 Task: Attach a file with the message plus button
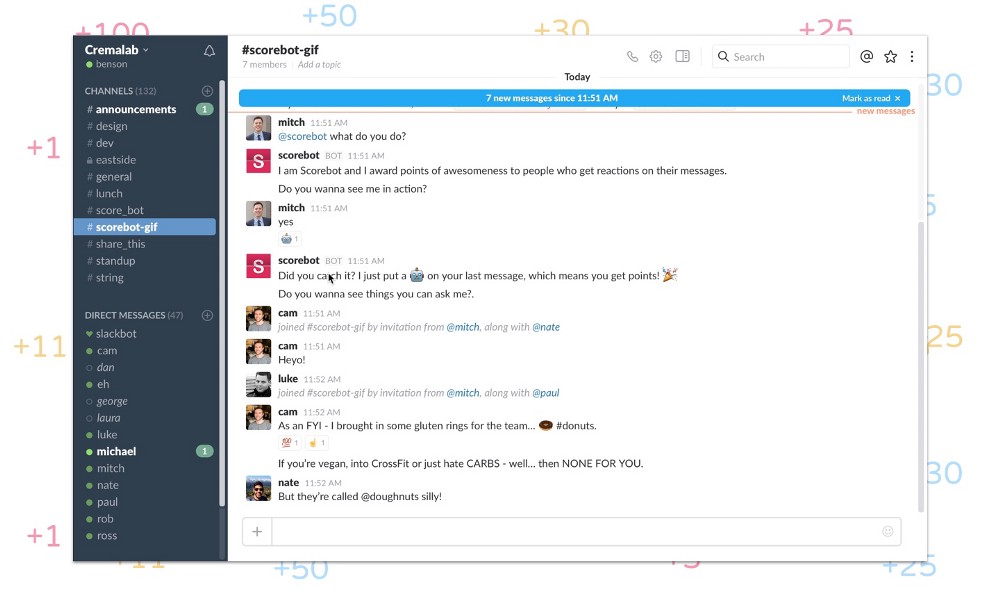pos(257,531)
